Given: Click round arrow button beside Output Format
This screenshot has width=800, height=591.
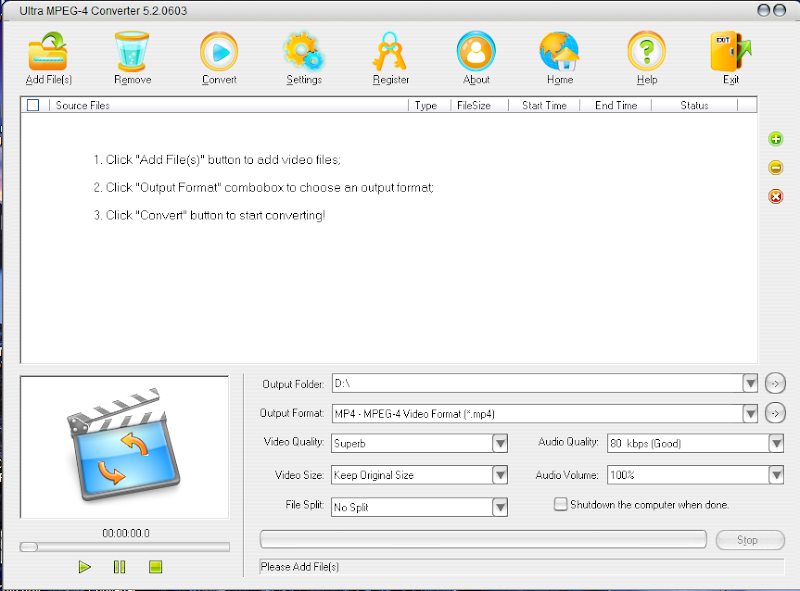Looking at the screenshot, I should tap(775, 413).
